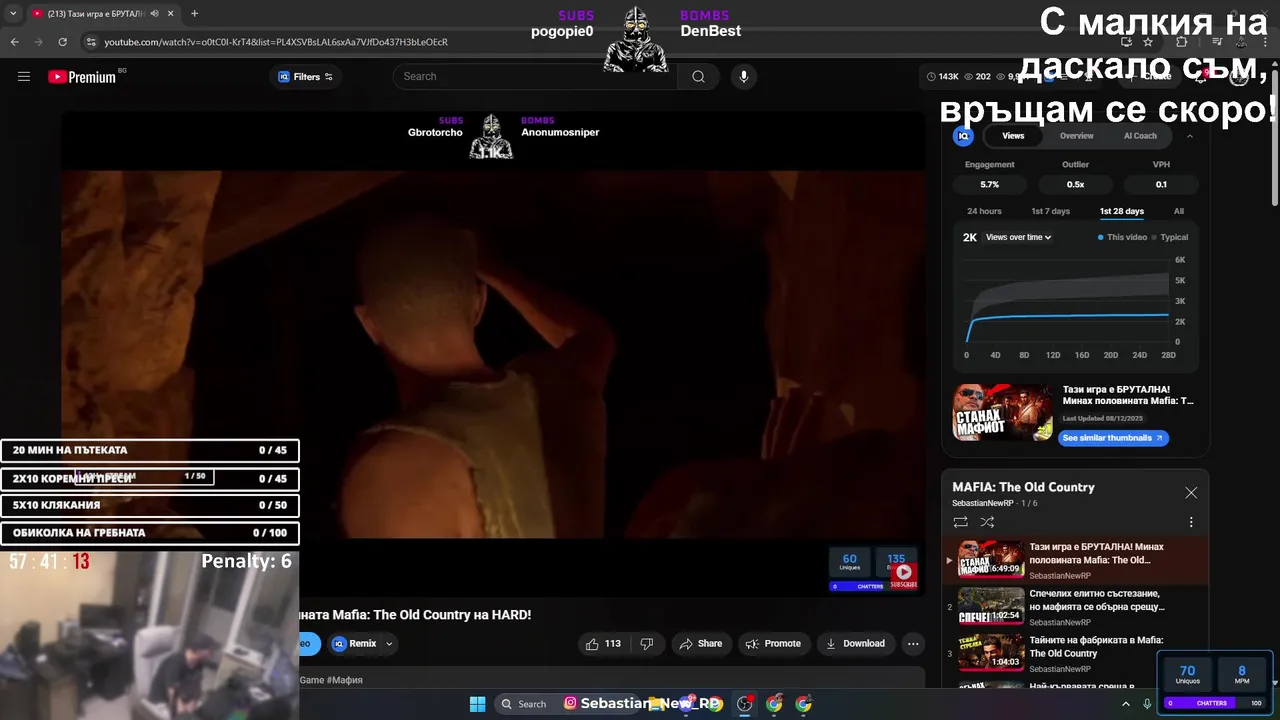Click the system tray microphone icon
This screenshot has width=1280, height=720.
click(x=1147, y=704)
